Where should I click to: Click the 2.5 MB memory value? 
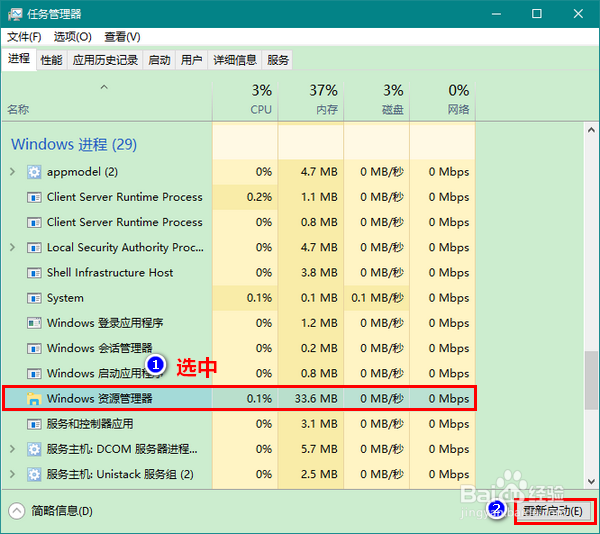(319, 474)
